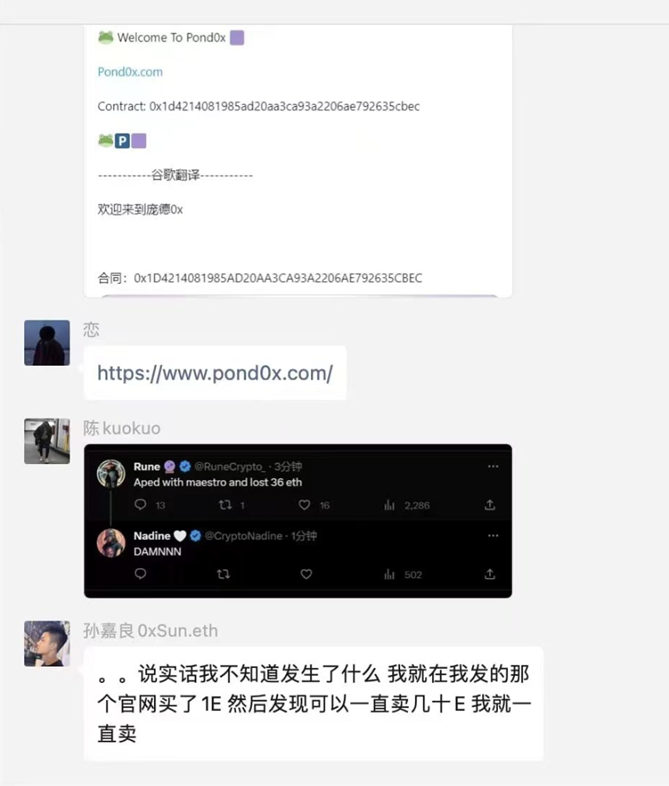Share Nadine's tweet via upload icon
Screen dimensions: 669x786
490,574
